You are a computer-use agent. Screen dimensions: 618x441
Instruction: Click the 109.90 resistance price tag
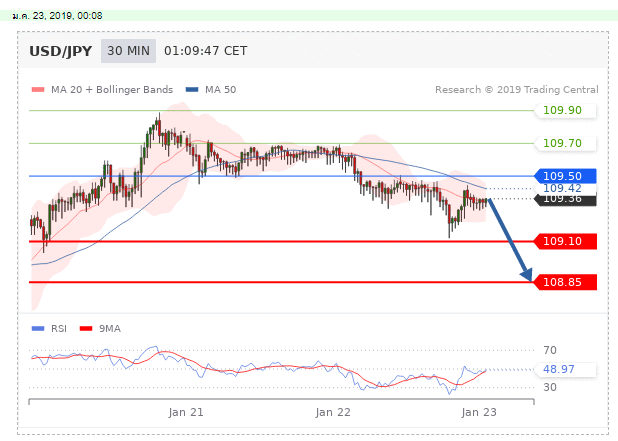tap(565, 110)
